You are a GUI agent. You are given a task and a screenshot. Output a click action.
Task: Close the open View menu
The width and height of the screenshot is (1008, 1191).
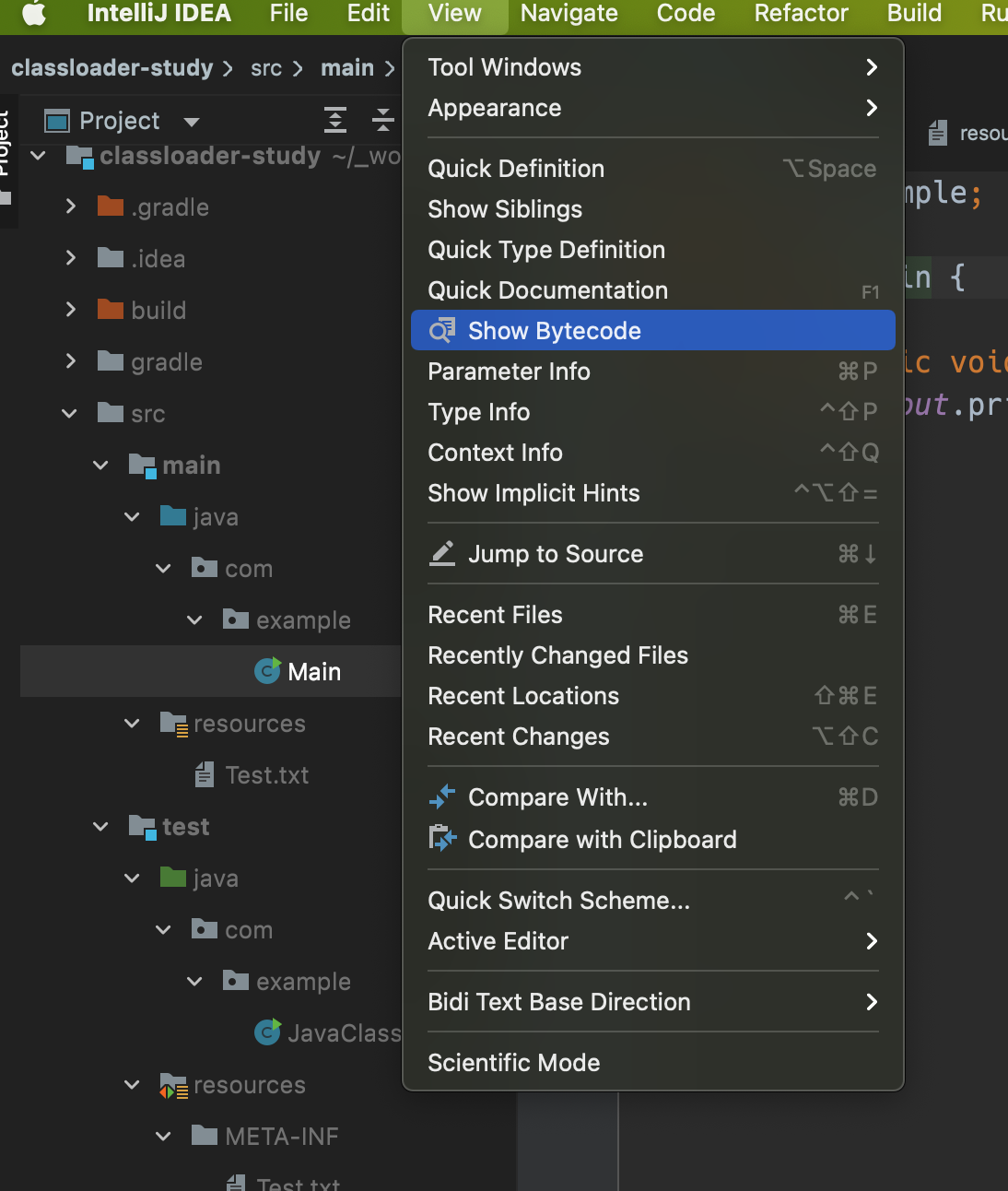(455, 13)
